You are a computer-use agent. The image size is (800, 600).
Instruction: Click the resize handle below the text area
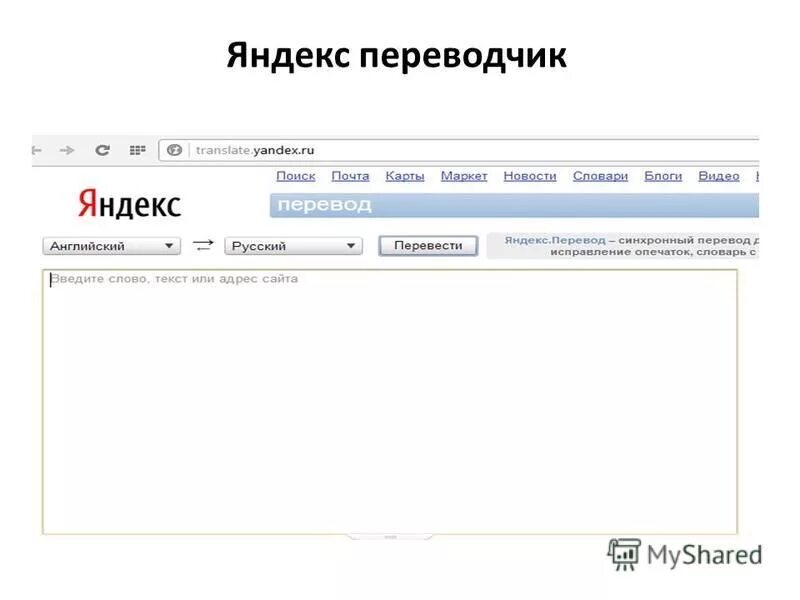pos(390,537)
